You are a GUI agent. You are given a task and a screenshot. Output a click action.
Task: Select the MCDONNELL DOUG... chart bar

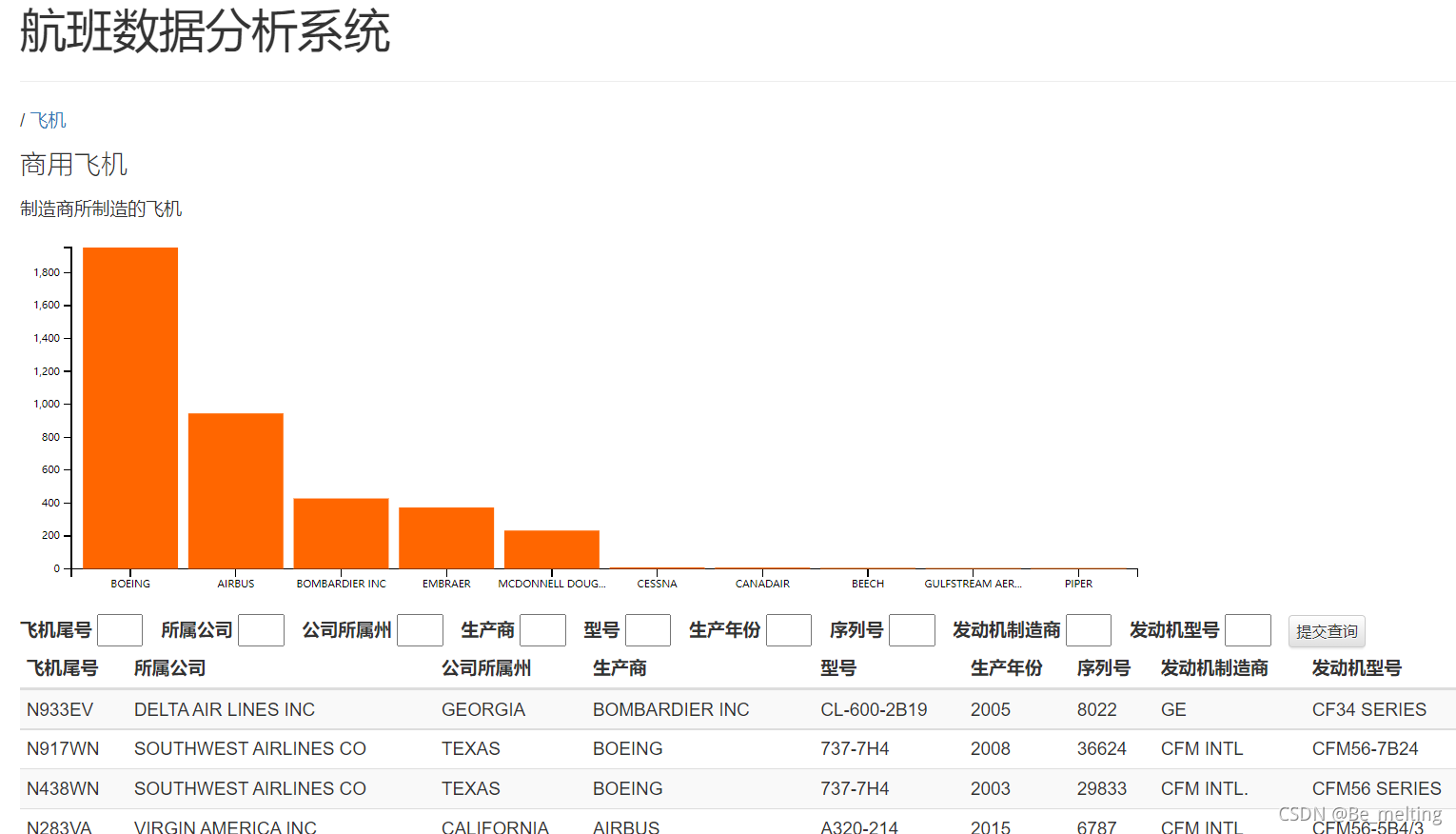552,549
